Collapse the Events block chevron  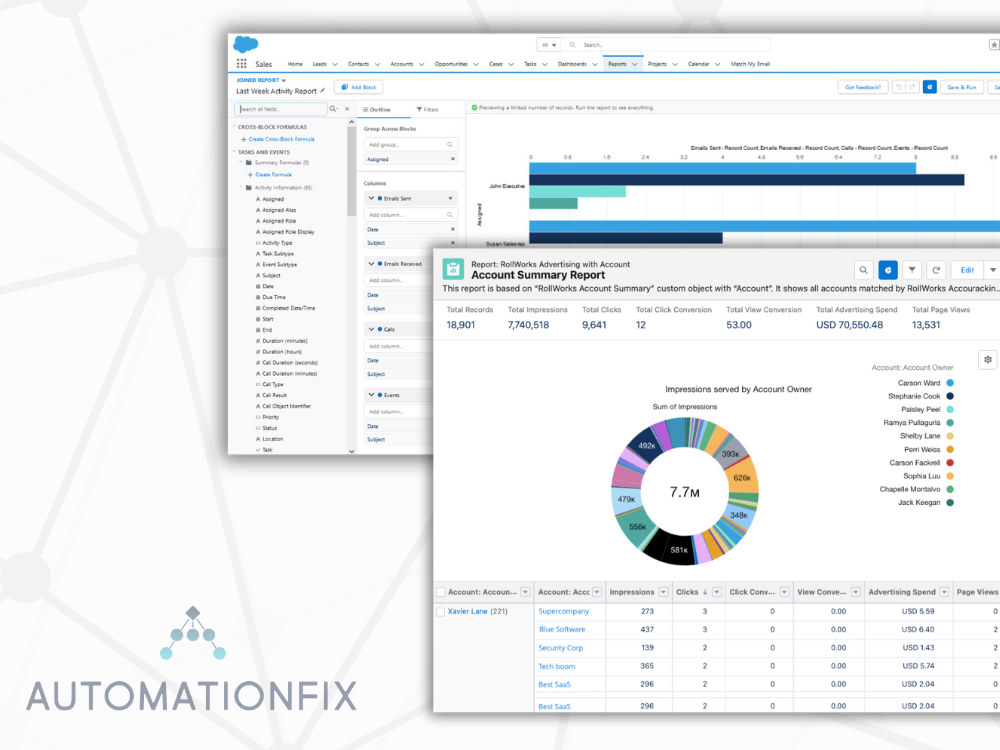click(371, 395)
